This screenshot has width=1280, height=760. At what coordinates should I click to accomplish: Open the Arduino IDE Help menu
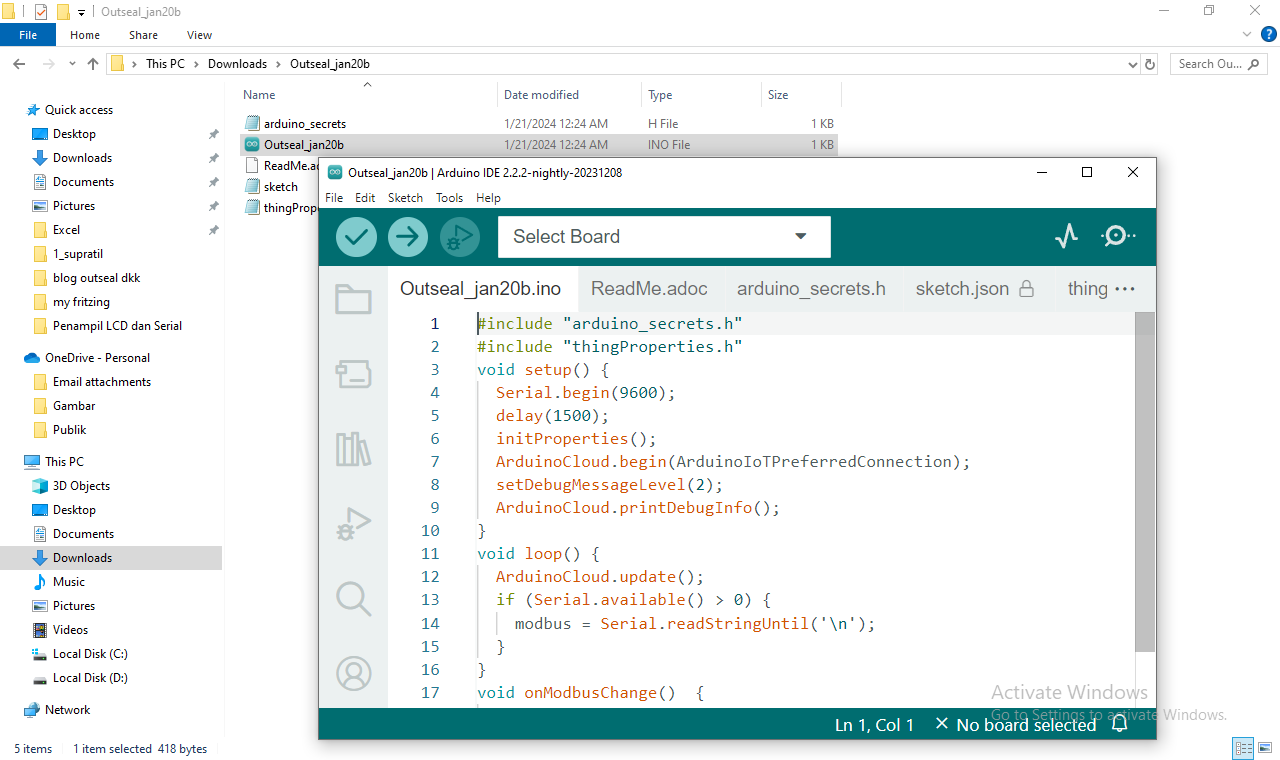[488, 198]
